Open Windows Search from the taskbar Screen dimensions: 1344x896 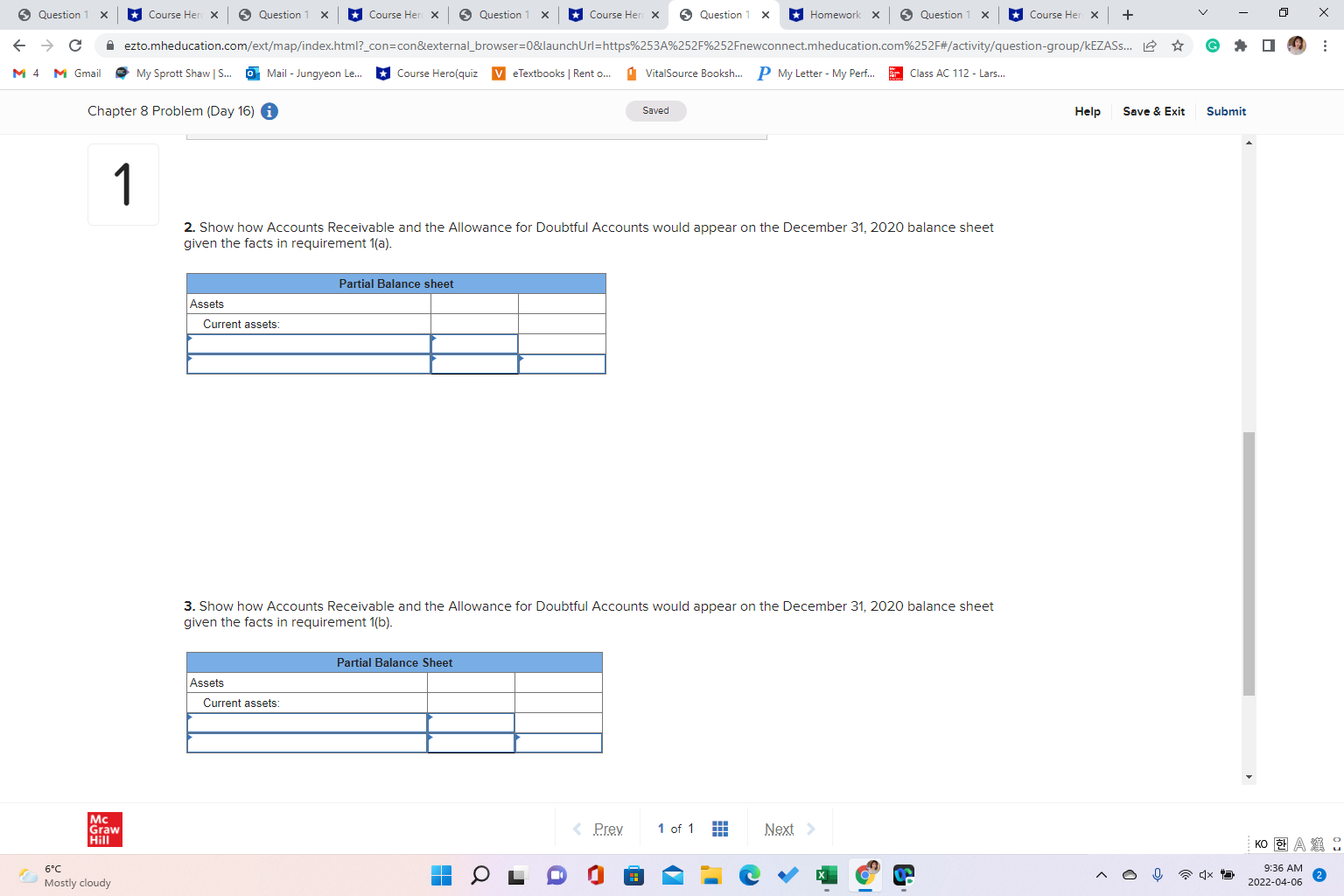(x=480, y=875)
